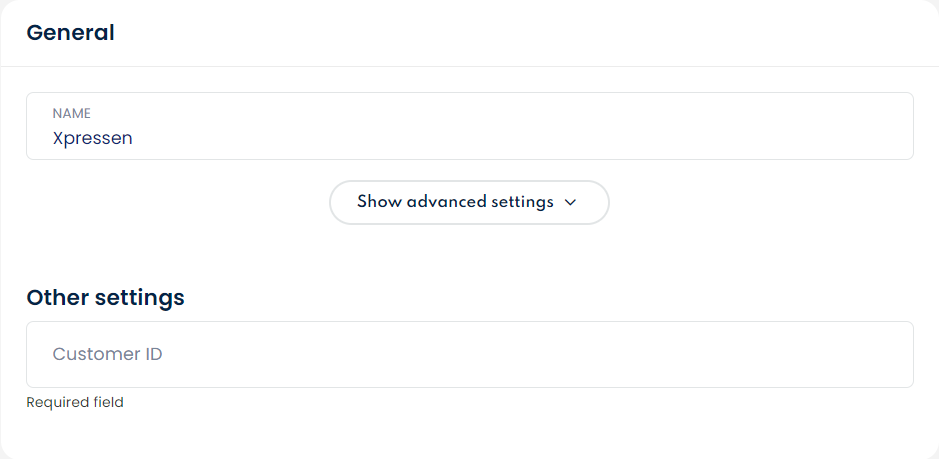
Task: Click the chevron beside Show advanced settings
Action: pos(571,202)
